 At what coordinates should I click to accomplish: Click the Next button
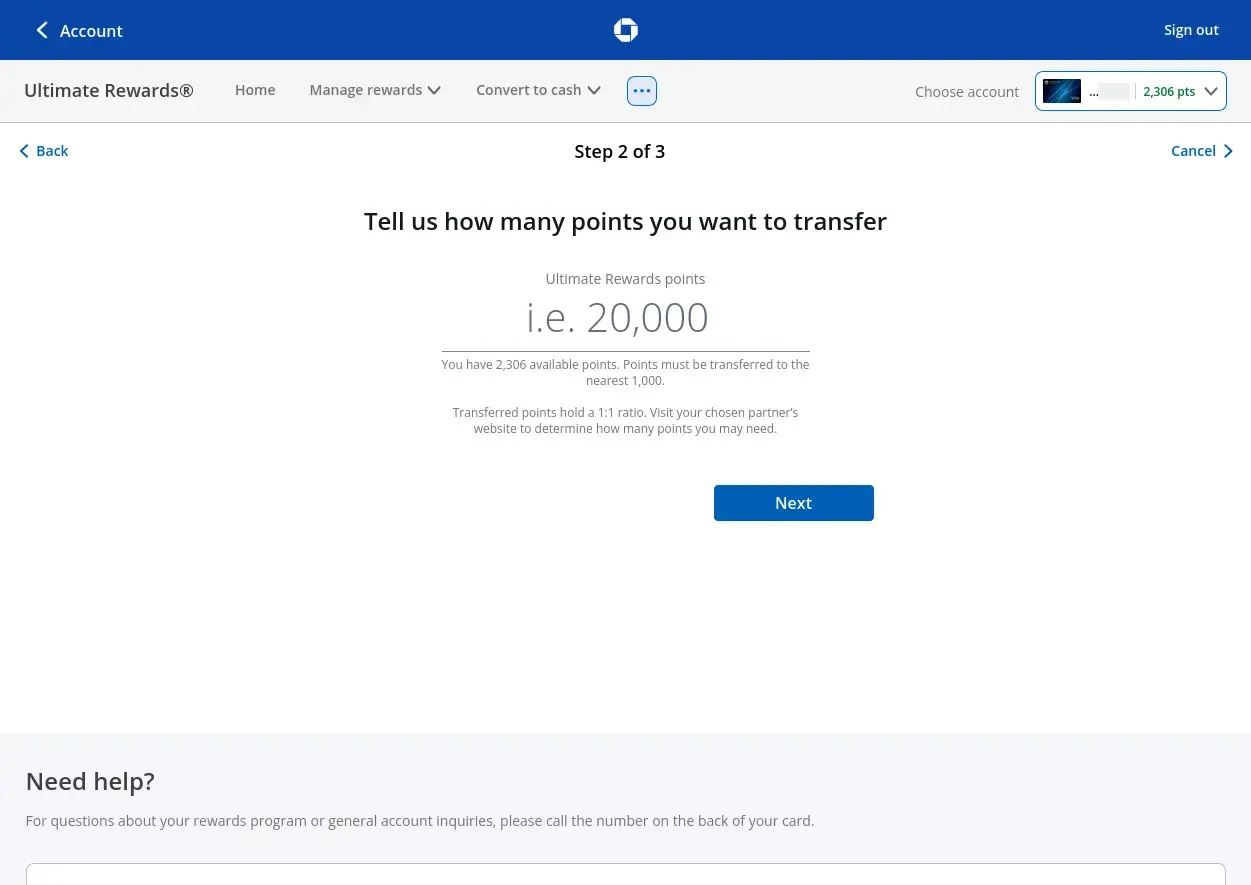point(794,503)
